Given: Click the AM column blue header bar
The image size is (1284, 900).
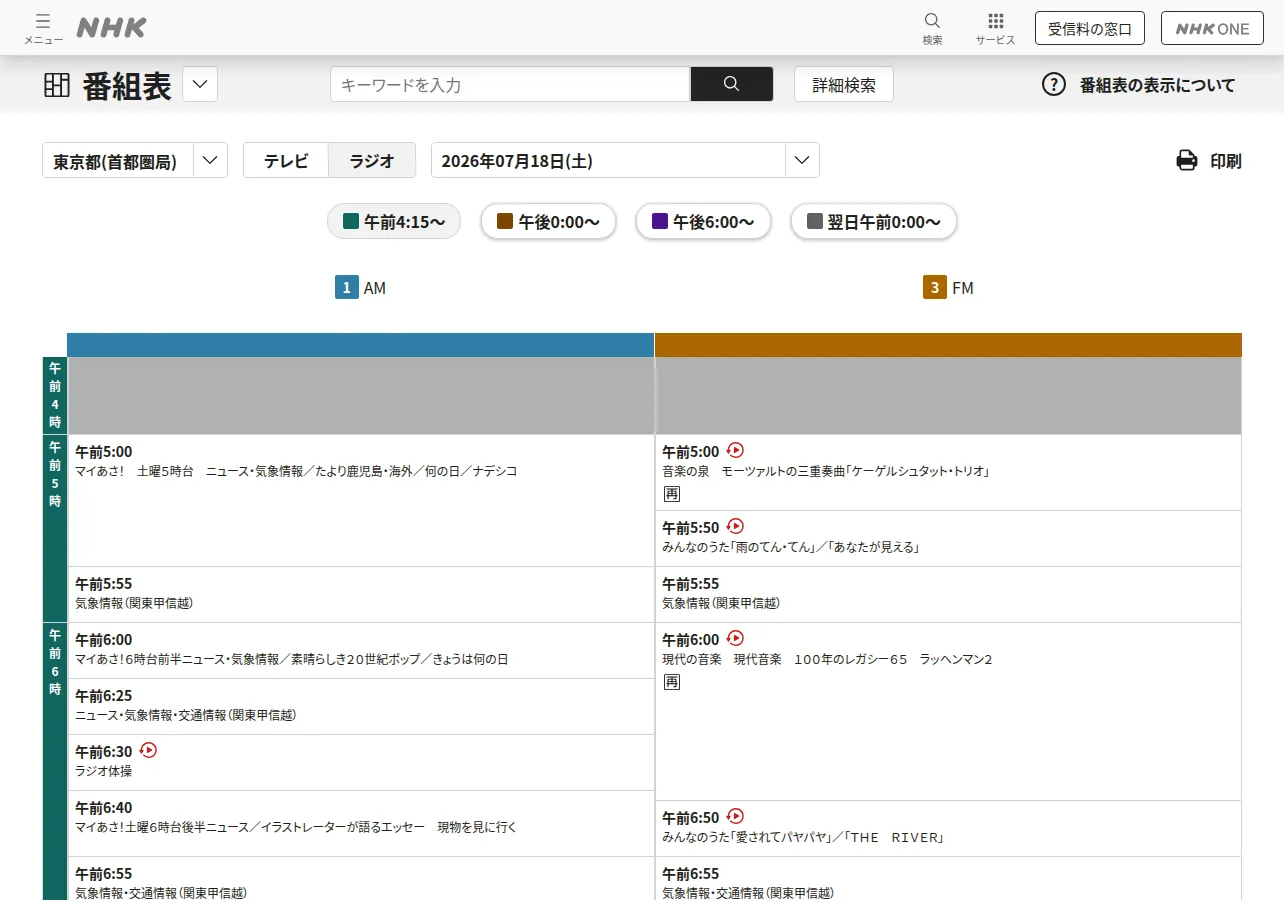Looking at the screenshot, I should point(360,345).
